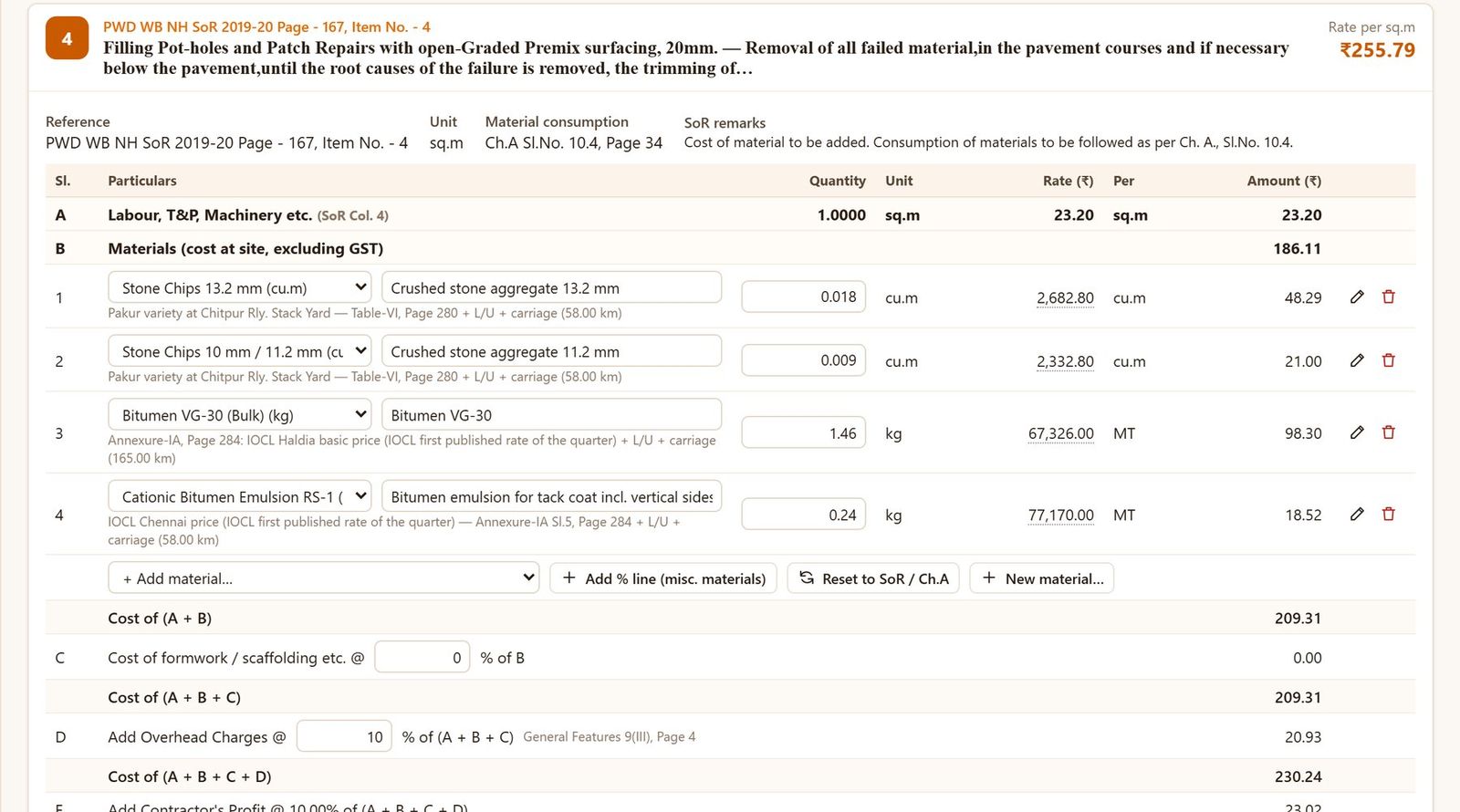Click the 0.018 quantity field

click(x=804, y=297)
